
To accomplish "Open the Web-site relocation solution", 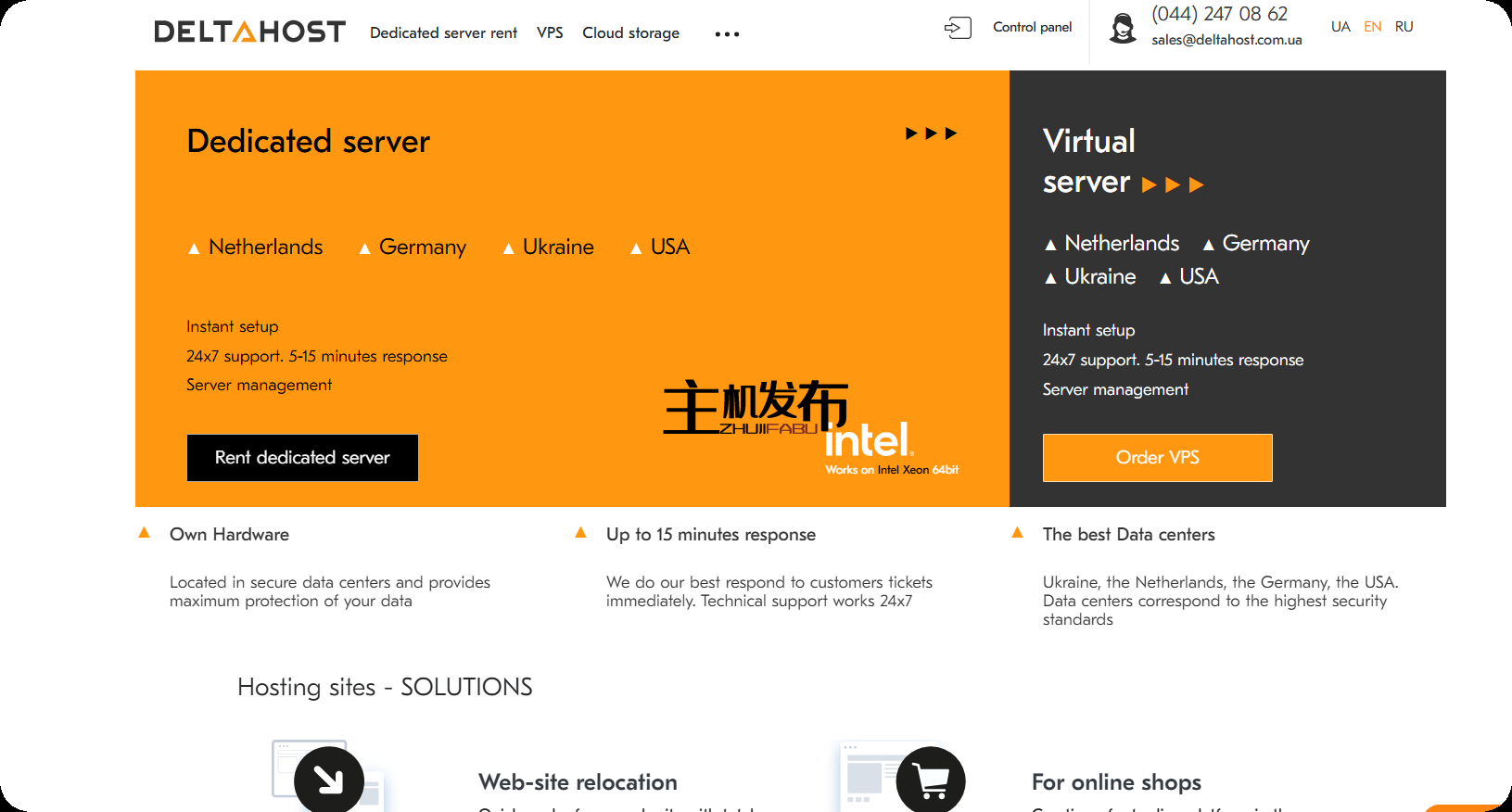I will (x=578, y=782).
